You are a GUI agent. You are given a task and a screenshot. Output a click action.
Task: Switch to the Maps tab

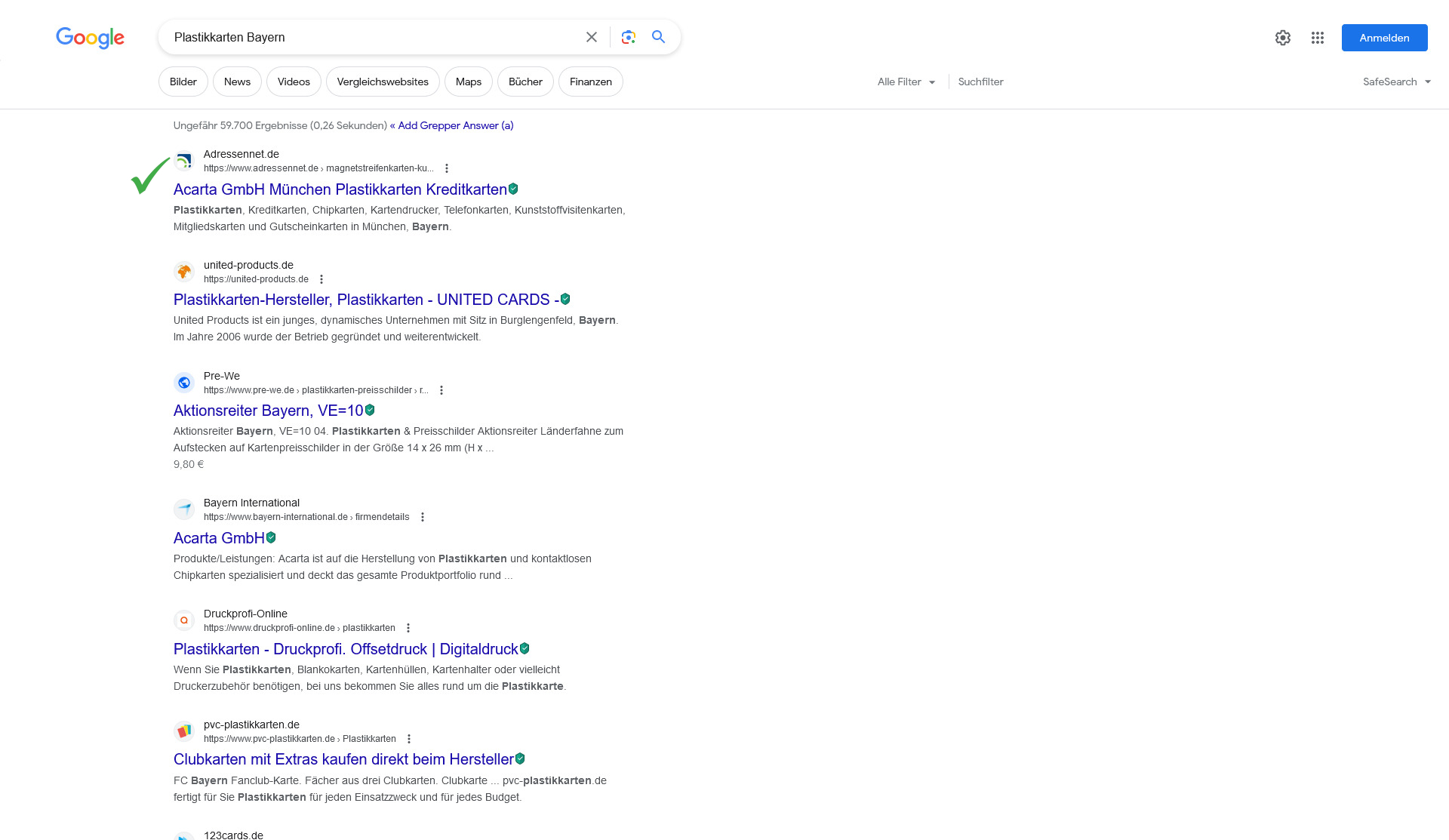pyautogui.click(x=469, y=82)
